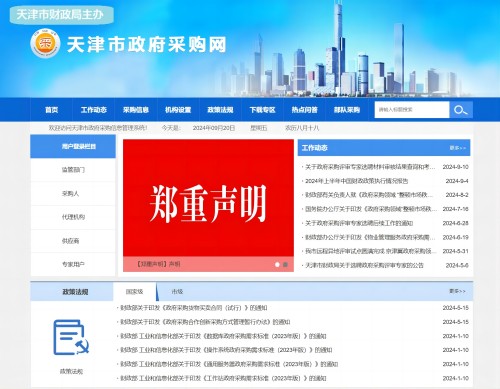Open 操作系统政府采购需求标准 (2023年版) notice

226,350
